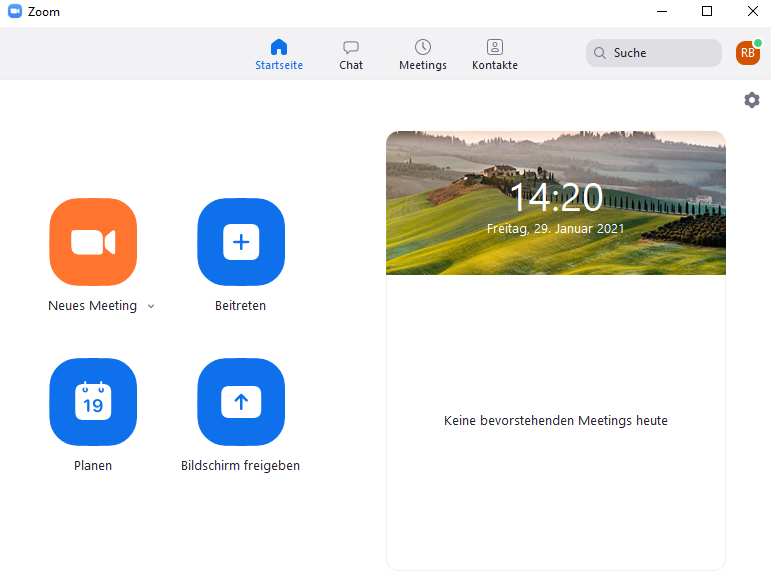
Task: Click the Bildschirm freigeben label
Action: (240, 465)
